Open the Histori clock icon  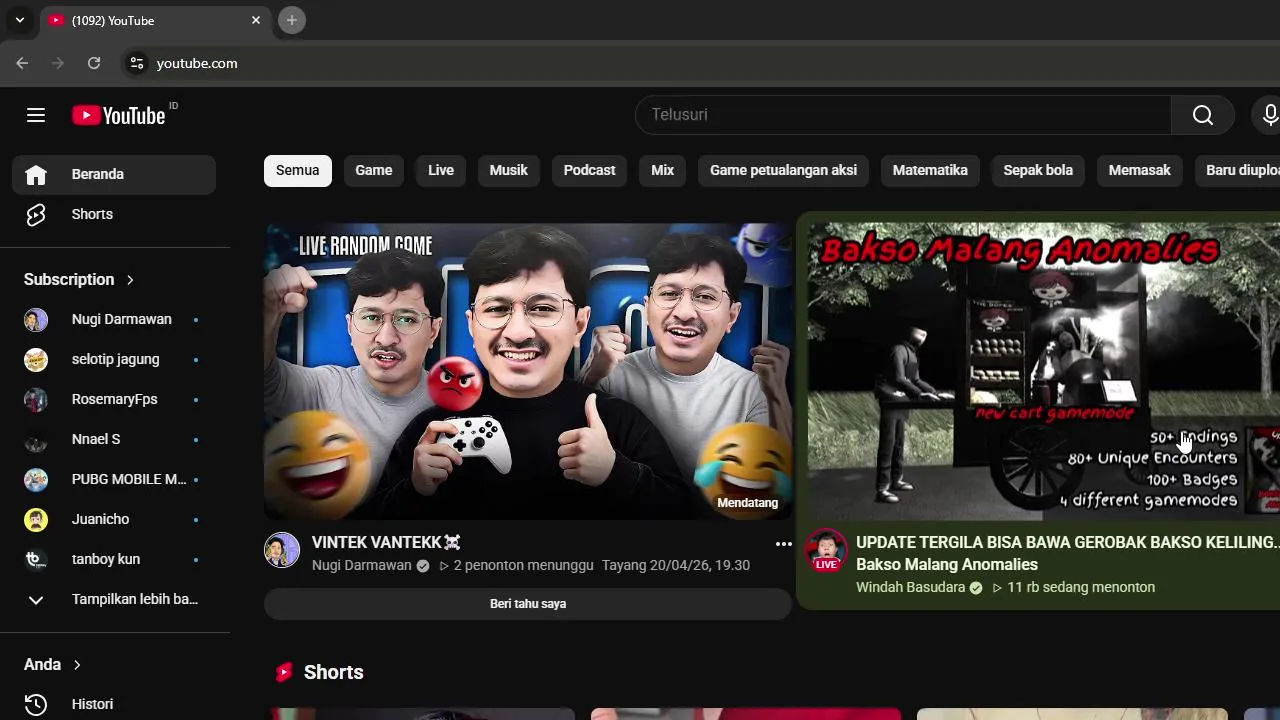point(36,705)
